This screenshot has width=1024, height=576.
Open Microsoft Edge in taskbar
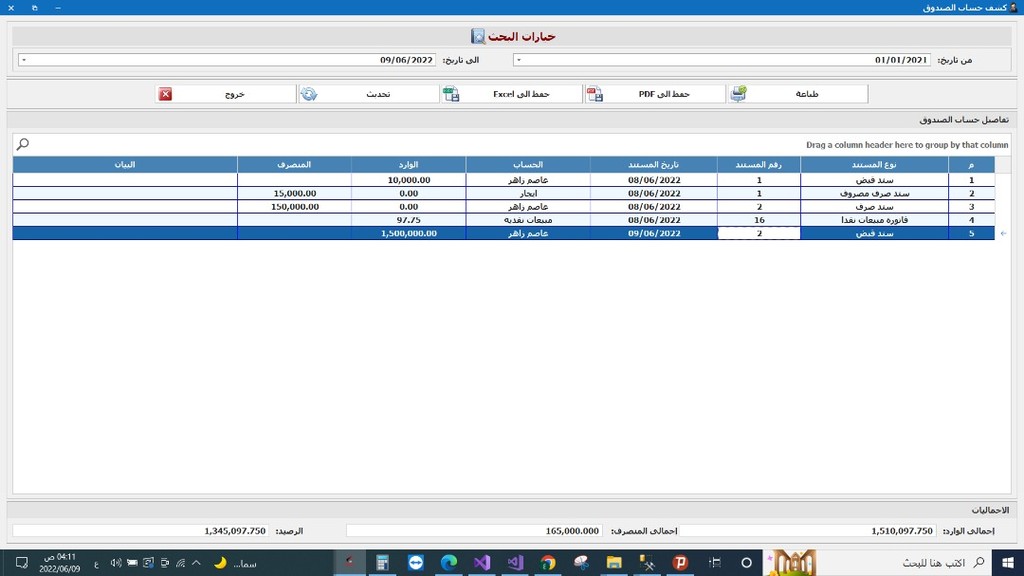[449, 562]
